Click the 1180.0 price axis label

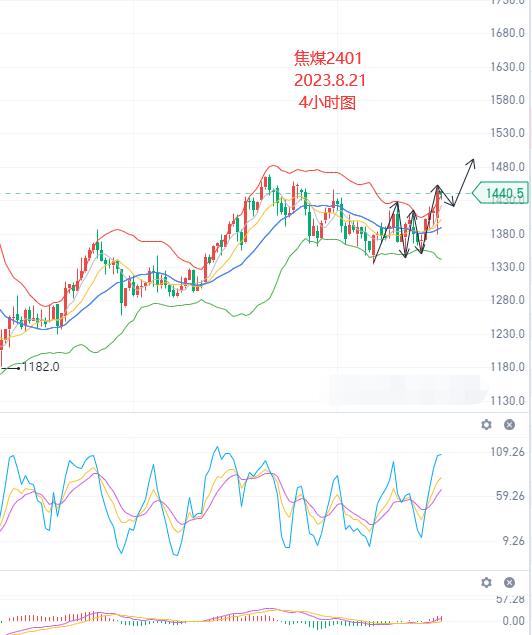507,367
